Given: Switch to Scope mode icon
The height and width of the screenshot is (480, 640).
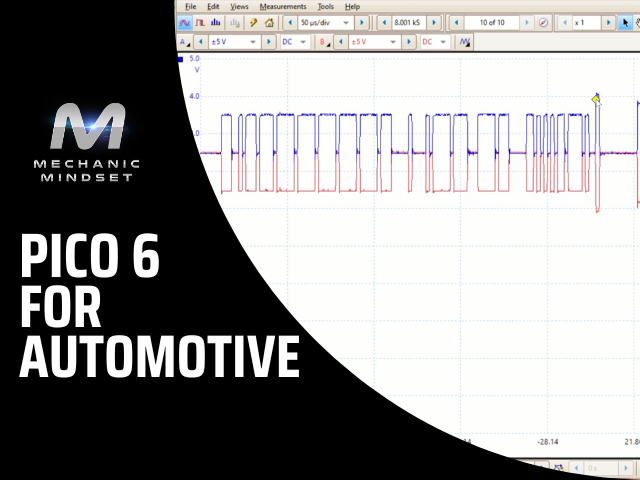Looking at the screenshot, I should click(x=184, y=22).
